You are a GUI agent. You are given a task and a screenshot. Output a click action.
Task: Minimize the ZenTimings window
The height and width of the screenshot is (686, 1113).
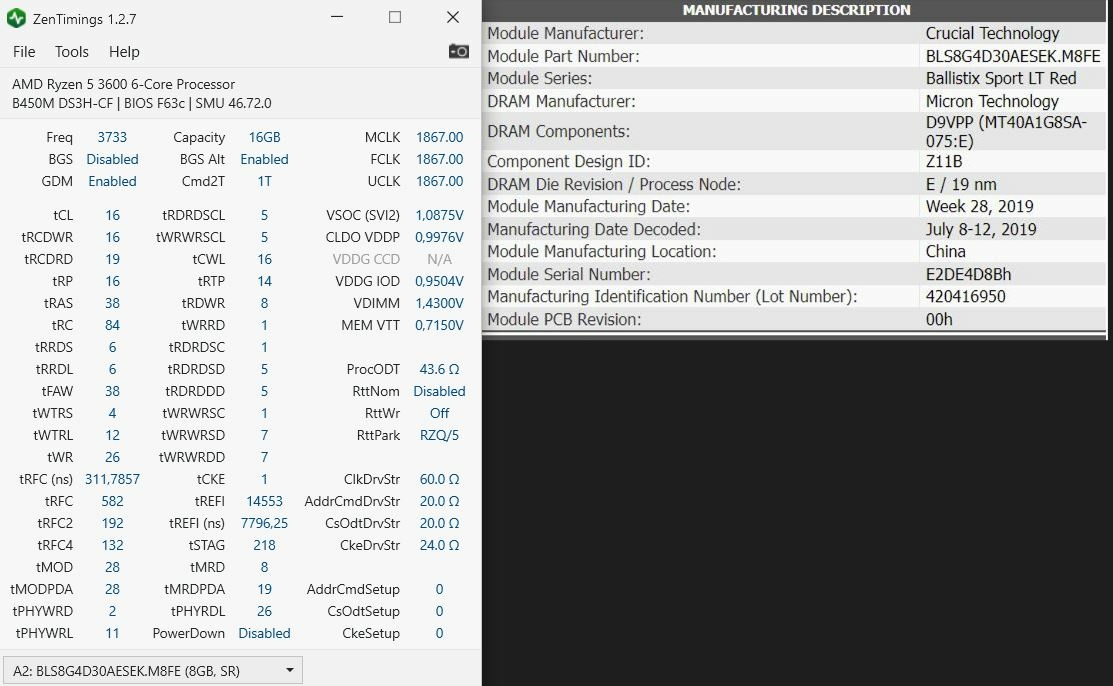point(337,18)
